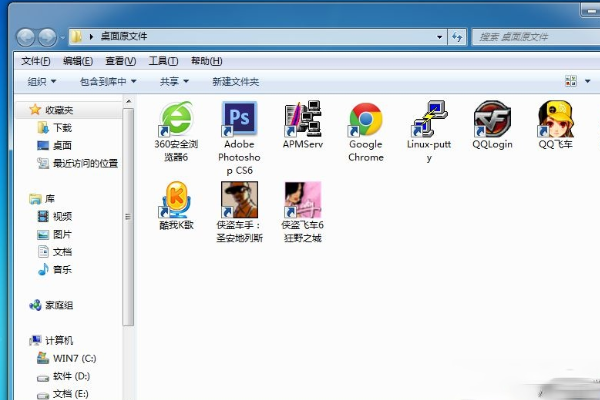
Task: Click the 搜索 桌面原文件 search box
Action: pos(536,37)
